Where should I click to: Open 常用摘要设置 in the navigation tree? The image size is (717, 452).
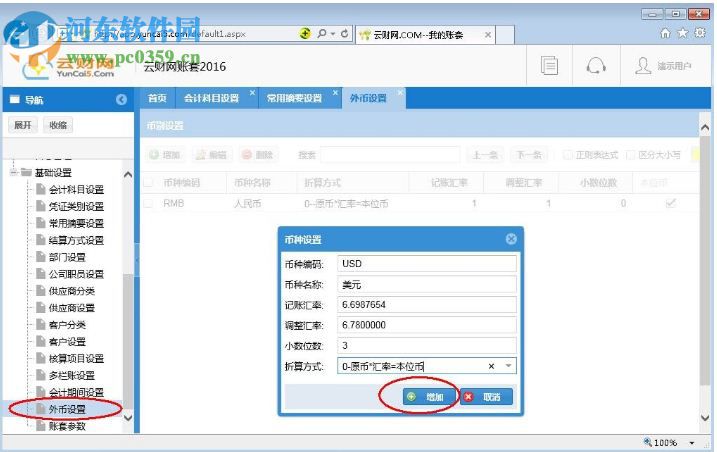pos(76,223)
